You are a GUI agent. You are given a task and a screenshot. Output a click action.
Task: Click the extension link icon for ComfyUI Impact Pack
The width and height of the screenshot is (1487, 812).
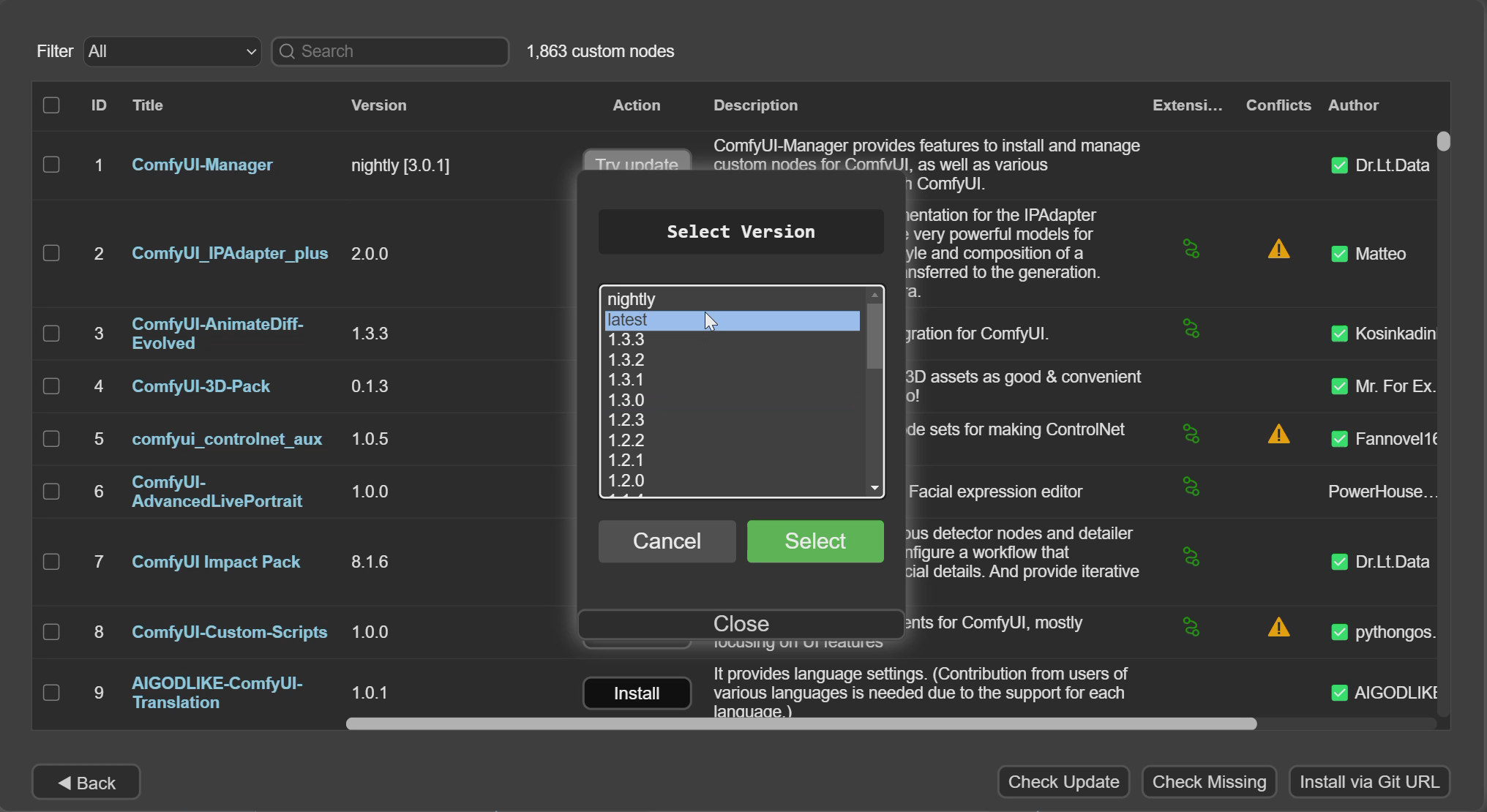pos(1191,557)
